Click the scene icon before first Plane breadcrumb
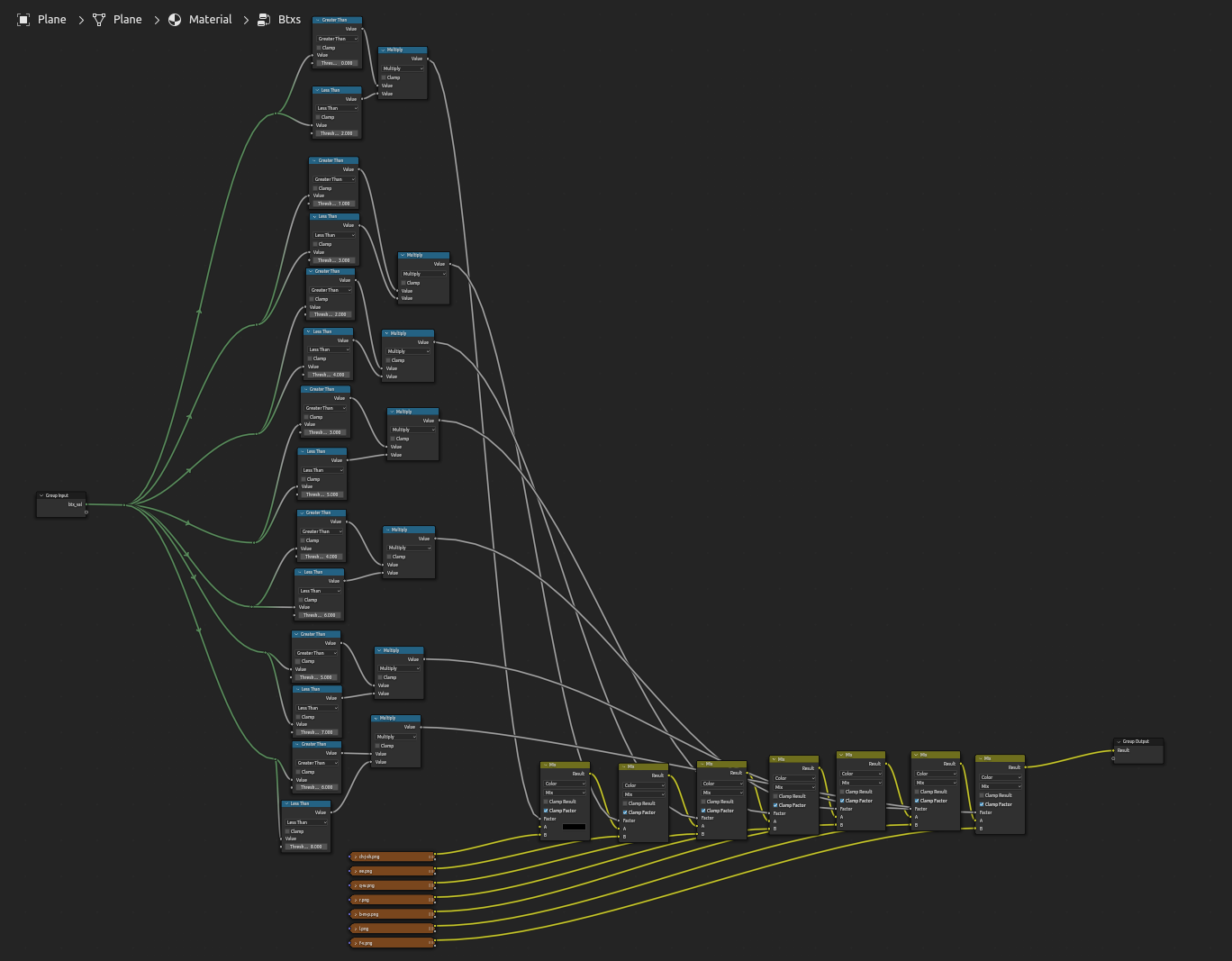 23,19
